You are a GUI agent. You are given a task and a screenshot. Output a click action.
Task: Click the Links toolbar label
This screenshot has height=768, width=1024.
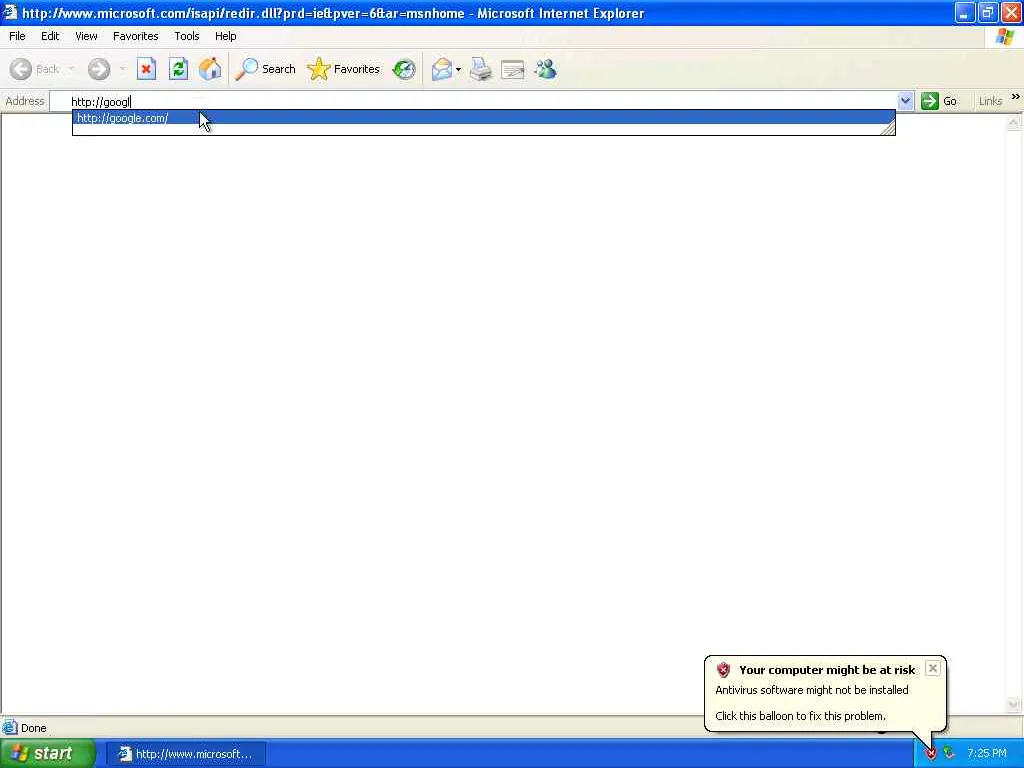990,101
